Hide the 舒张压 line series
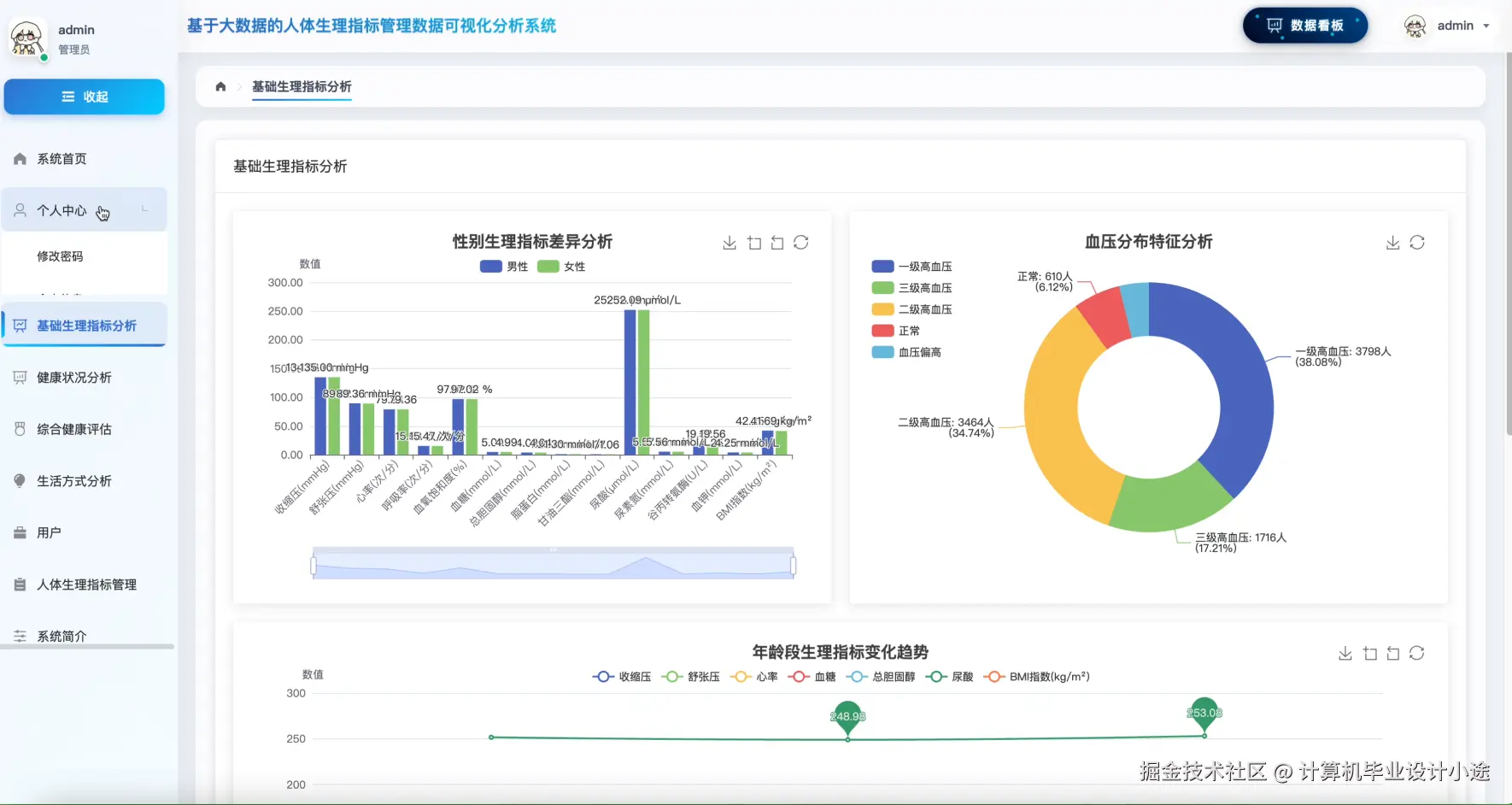This screenshot has height=805, width=1512. pyautogui.click(x=691, y=677)
